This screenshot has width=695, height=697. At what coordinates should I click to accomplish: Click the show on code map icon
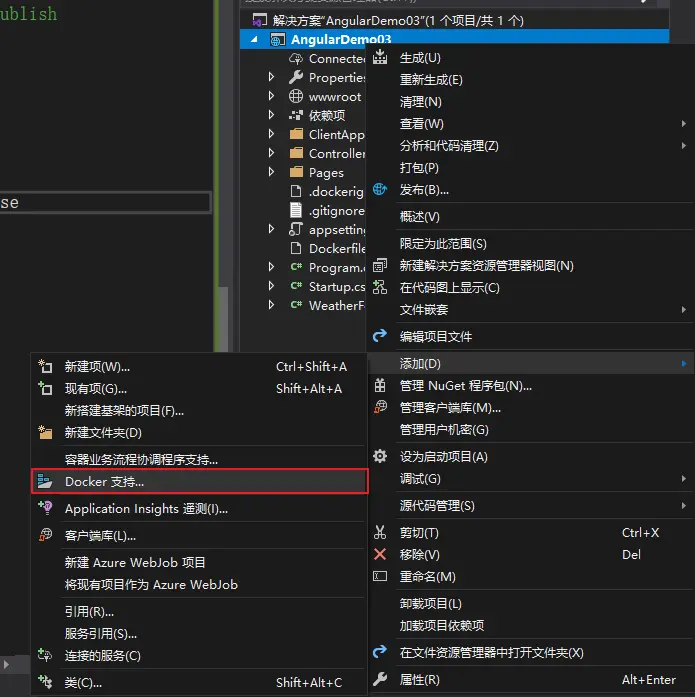380,287
